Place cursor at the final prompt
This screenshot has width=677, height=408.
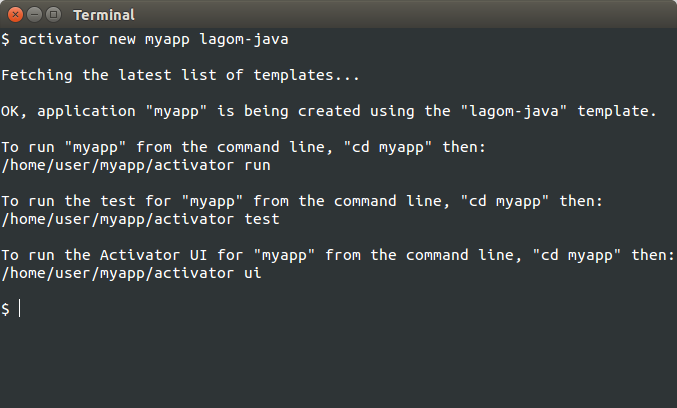click(x=20, y=309)
